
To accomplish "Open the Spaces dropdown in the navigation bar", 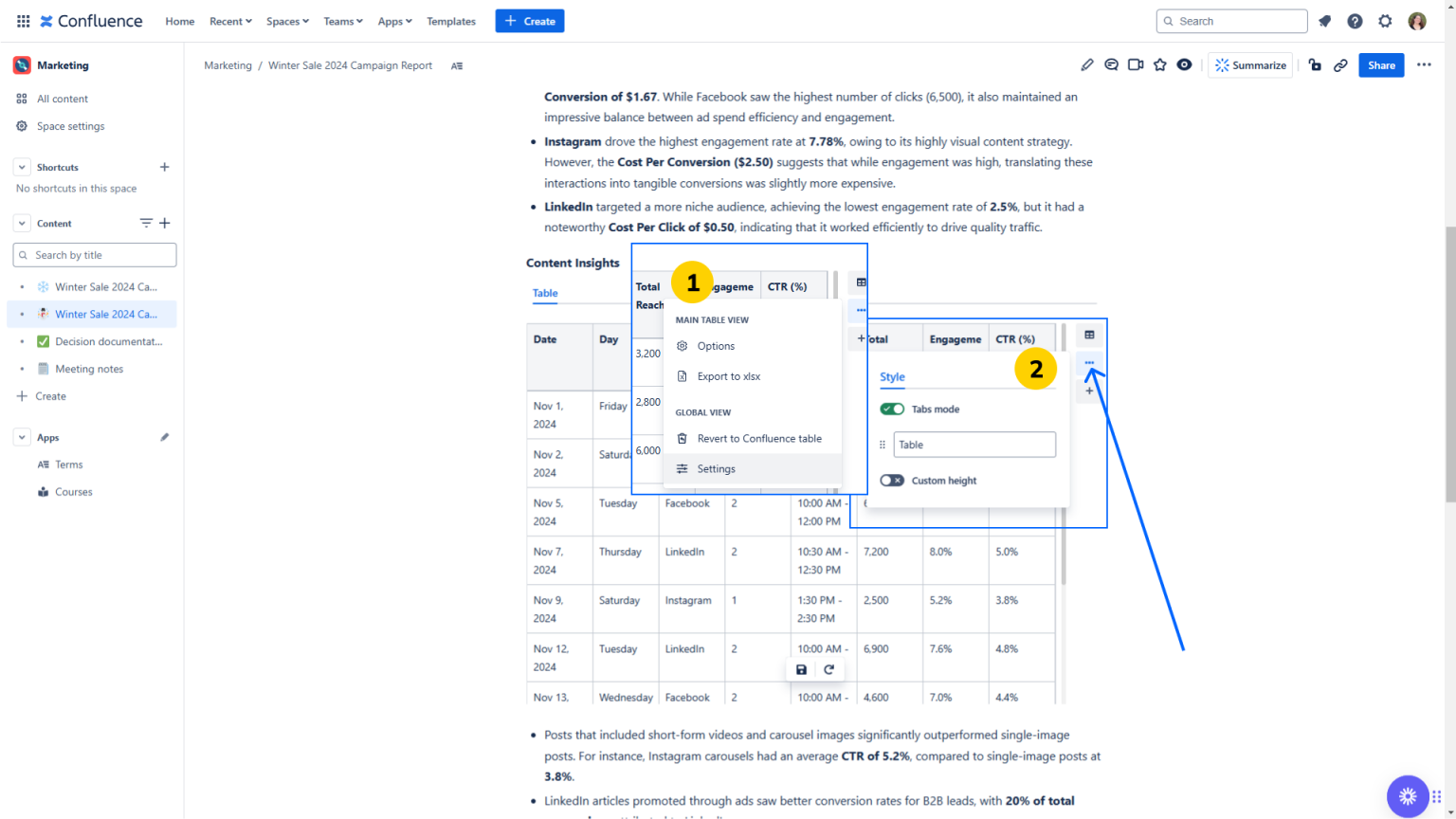I will tap(287, 21).
